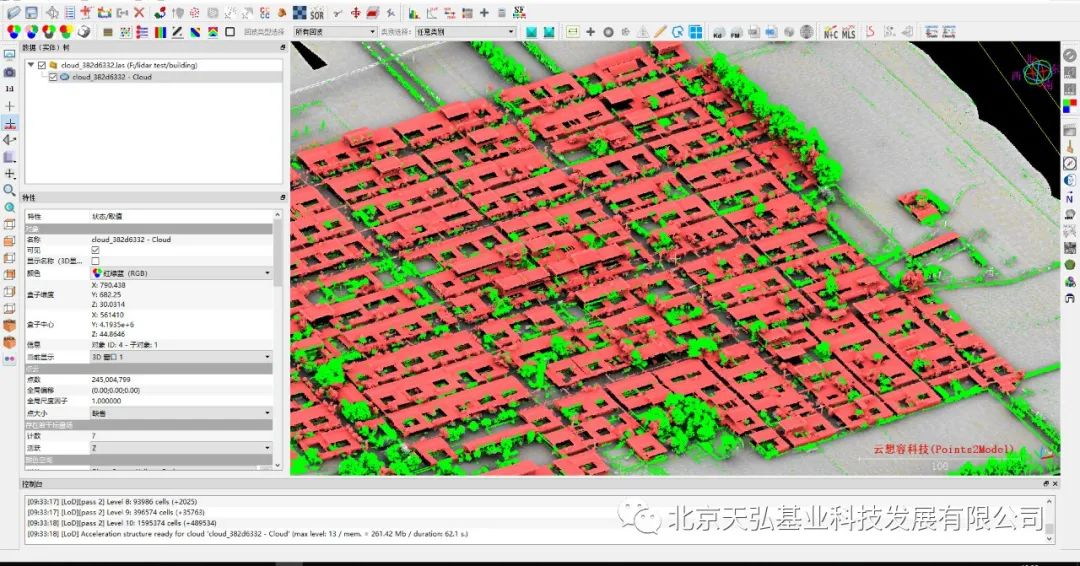The height and width of the screenshot is (566, 1080).
Task: Open the 任意类别 class selection dropdown
Action: coord(465,32)
